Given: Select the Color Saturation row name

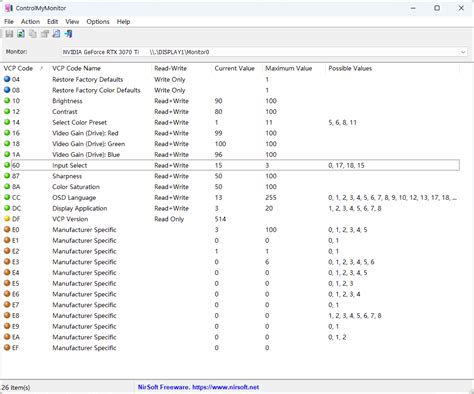Looking at the screenshot, I should (76, 187).
